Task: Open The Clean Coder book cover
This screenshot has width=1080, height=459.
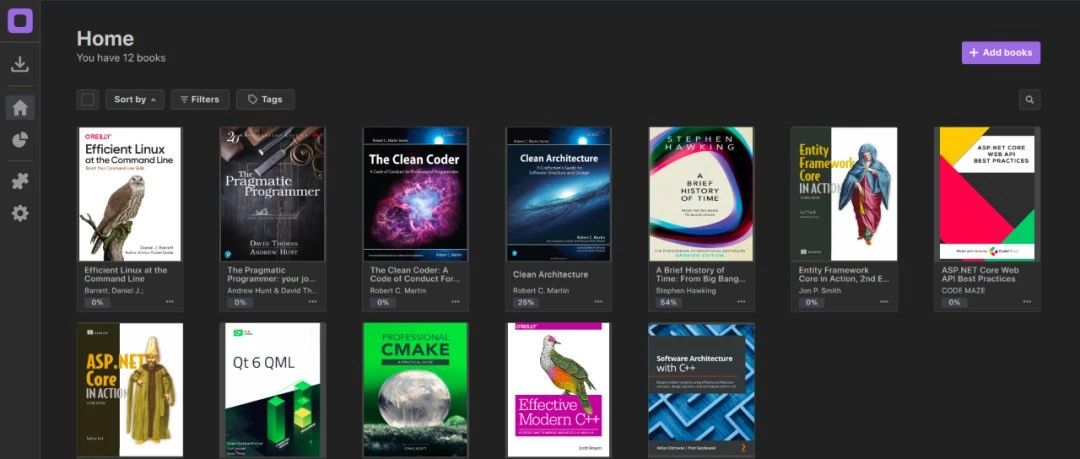Action: tap(415, 194)
